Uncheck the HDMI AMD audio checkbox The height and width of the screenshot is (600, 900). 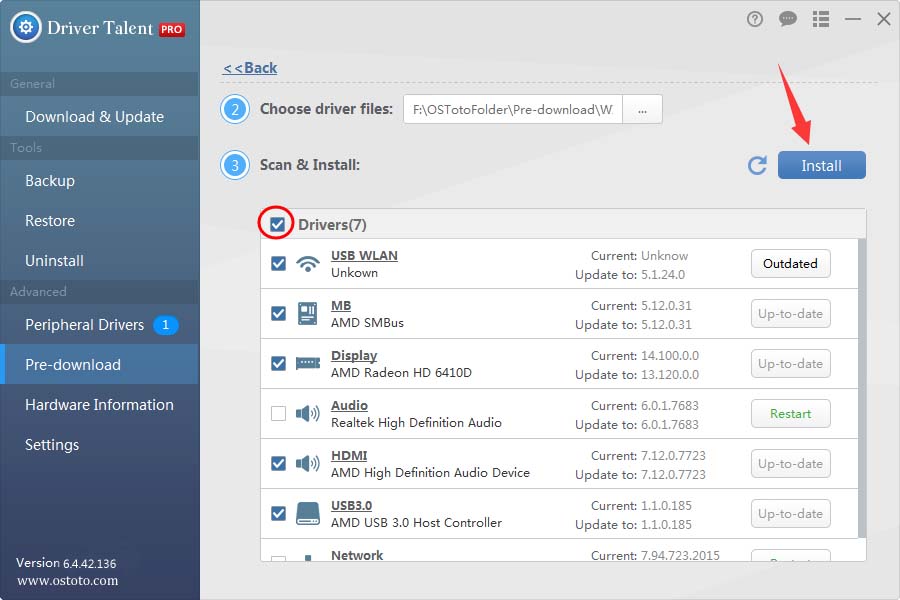(x=278, y=463)
